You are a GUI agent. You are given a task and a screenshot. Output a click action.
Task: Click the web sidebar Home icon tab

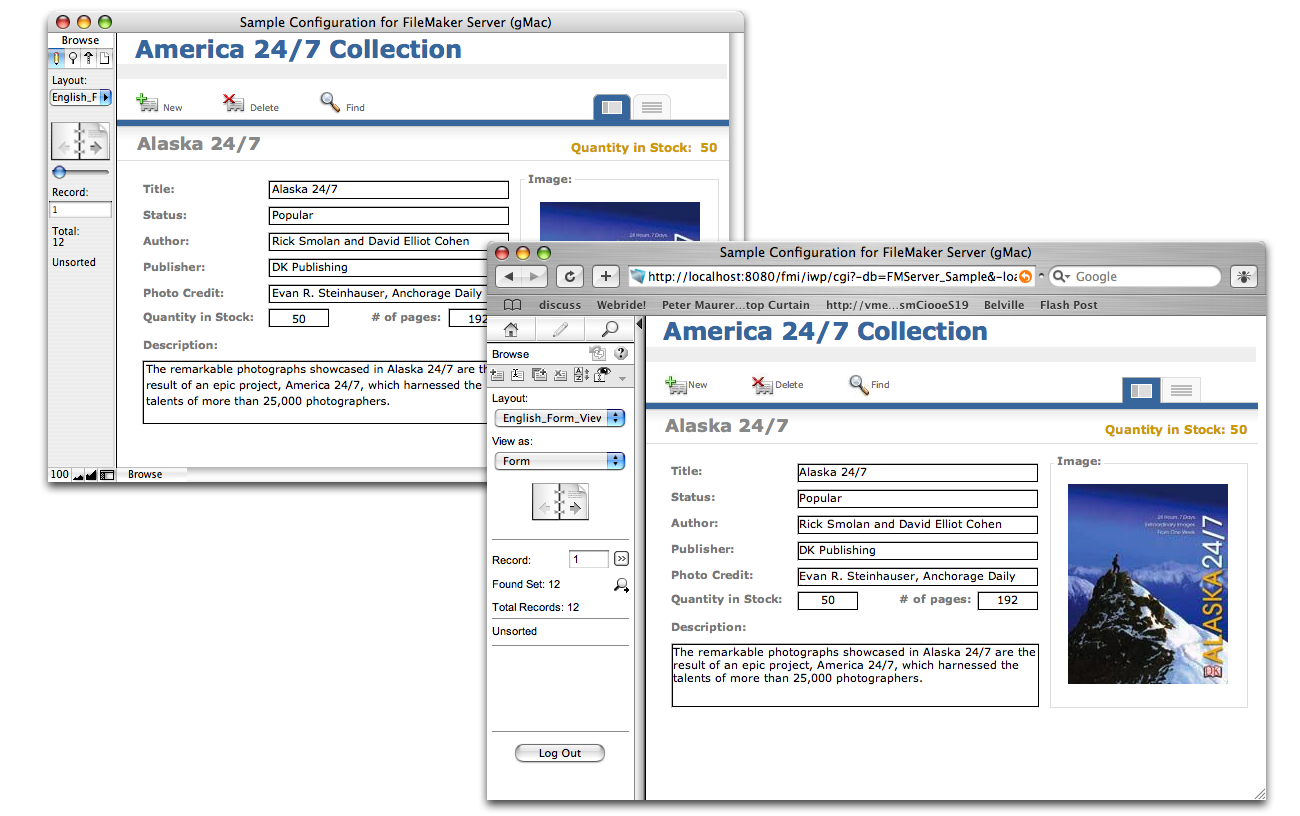pyautogui.click(x=511, y=329)
